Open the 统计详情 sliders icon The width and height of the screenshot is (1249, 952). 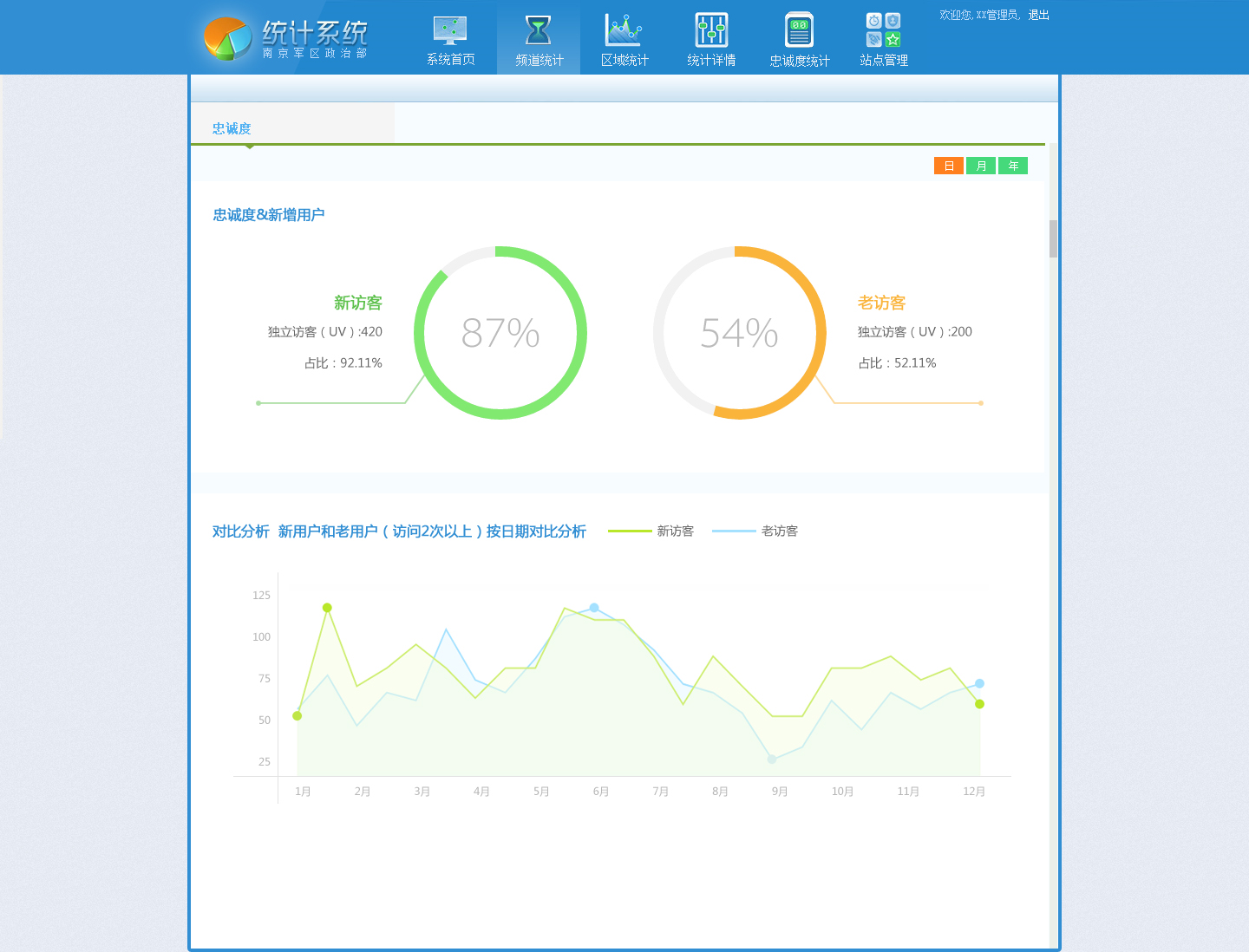click(x=711, y=30)
